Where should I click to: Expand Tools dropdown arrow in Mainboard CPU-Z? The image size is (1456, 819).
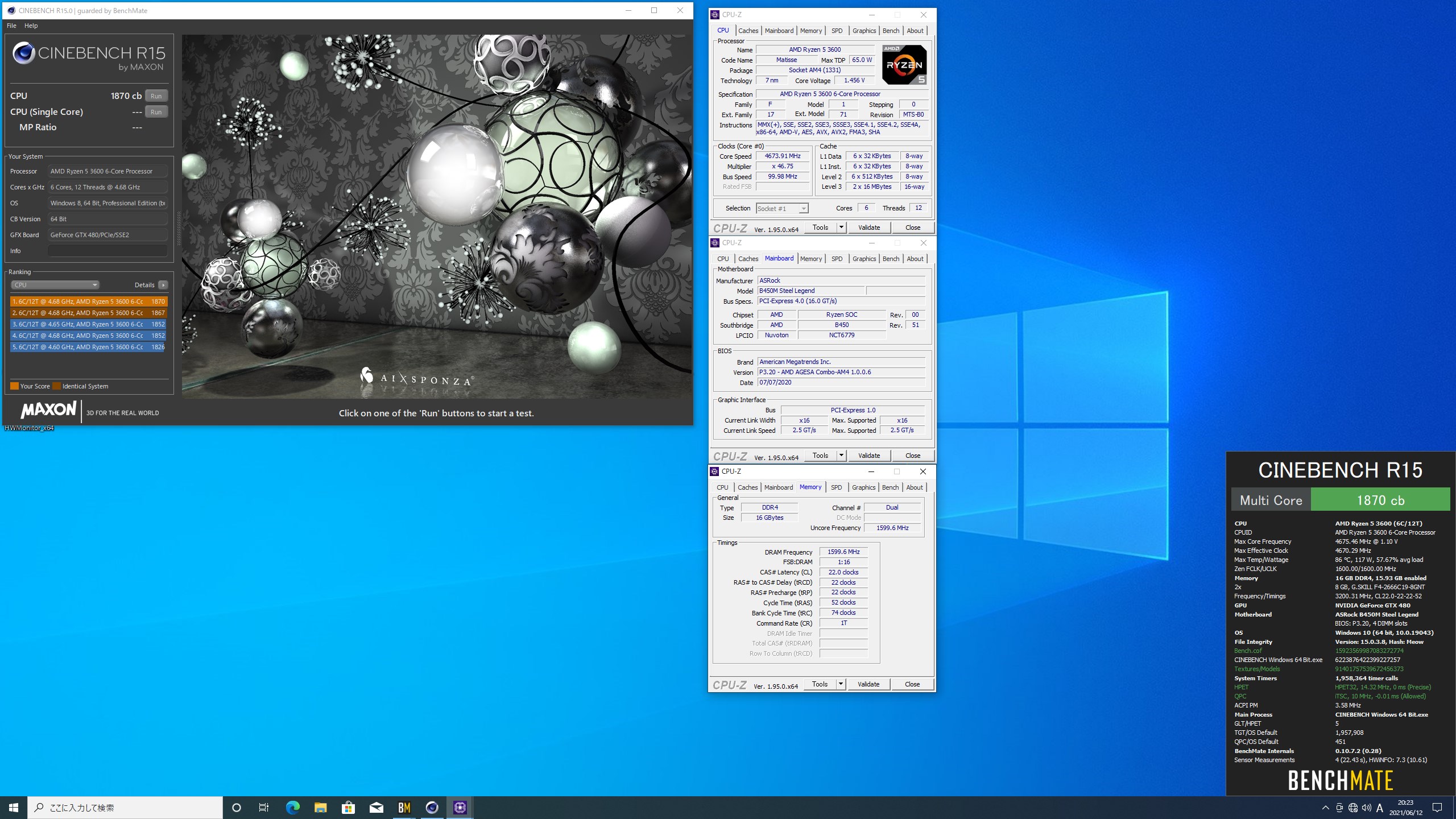click(841, 456)
